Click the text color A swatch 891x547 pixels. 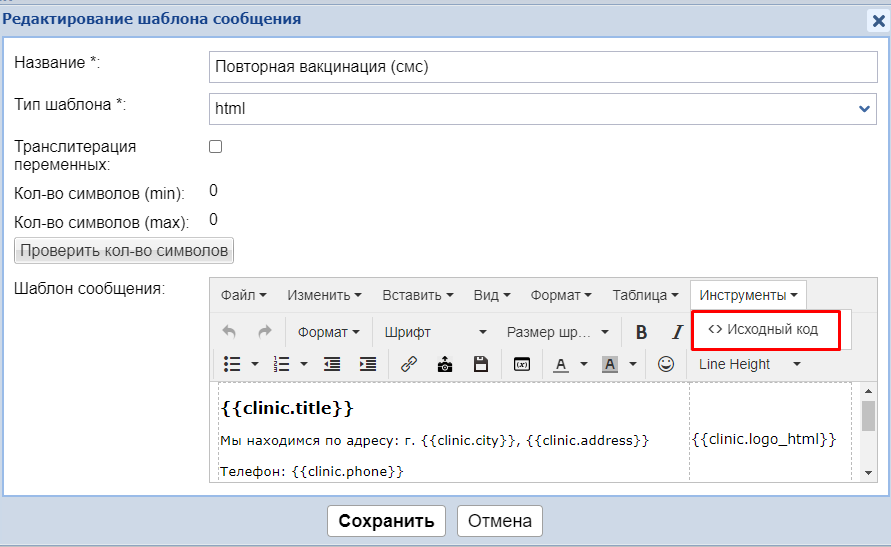pyautogui.click(x=560, y=364)
